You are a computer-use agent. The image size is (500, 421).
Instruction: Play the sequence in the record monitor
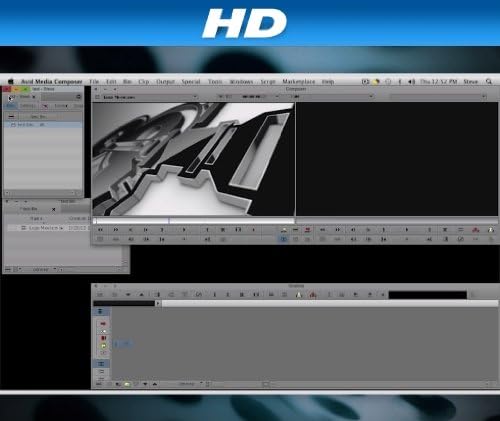tap(406, 230)
